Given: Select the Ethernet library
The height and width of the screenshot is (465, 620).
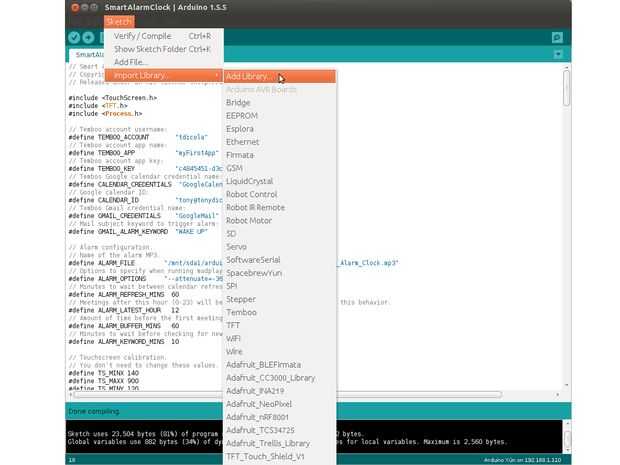Looking at the screenshot, I should coord(280,142).
